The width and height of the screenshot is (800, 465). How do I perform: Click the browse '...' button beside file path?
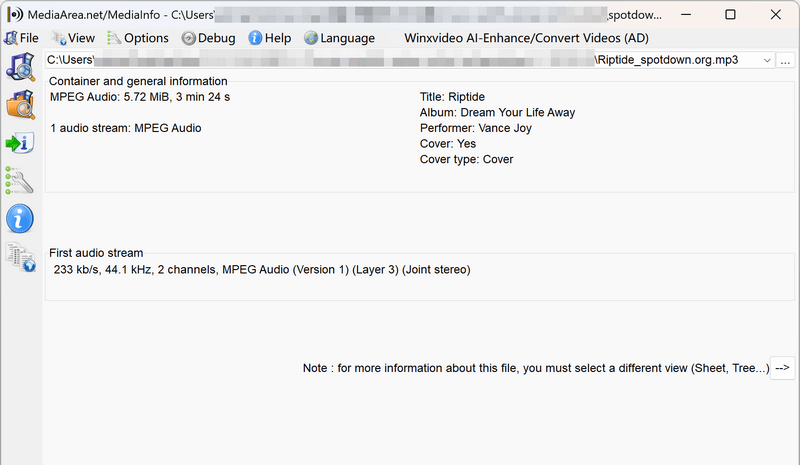point(785,60)
